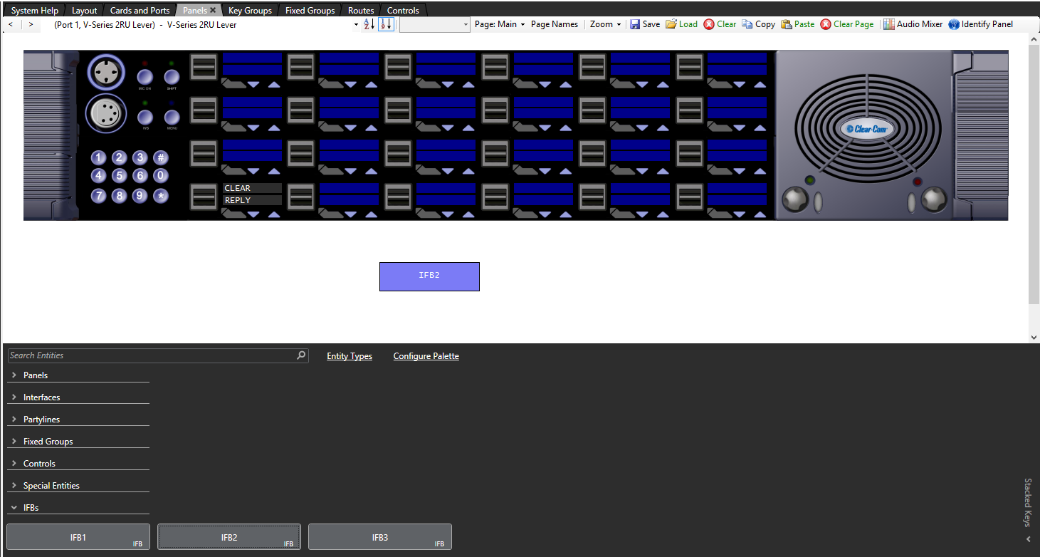Collapse the IFBs category

(14, 508)
